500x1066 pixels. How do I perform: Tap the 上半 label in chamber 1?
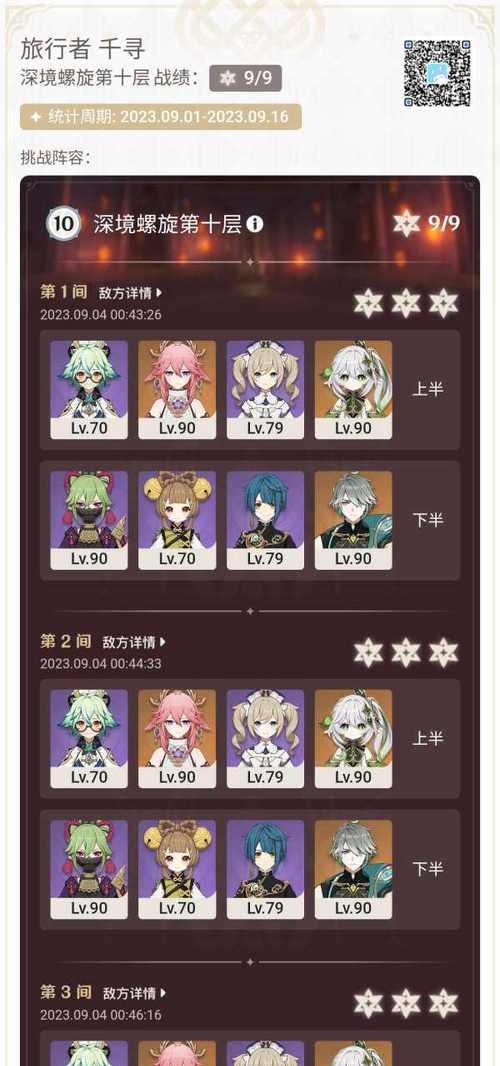428,390
